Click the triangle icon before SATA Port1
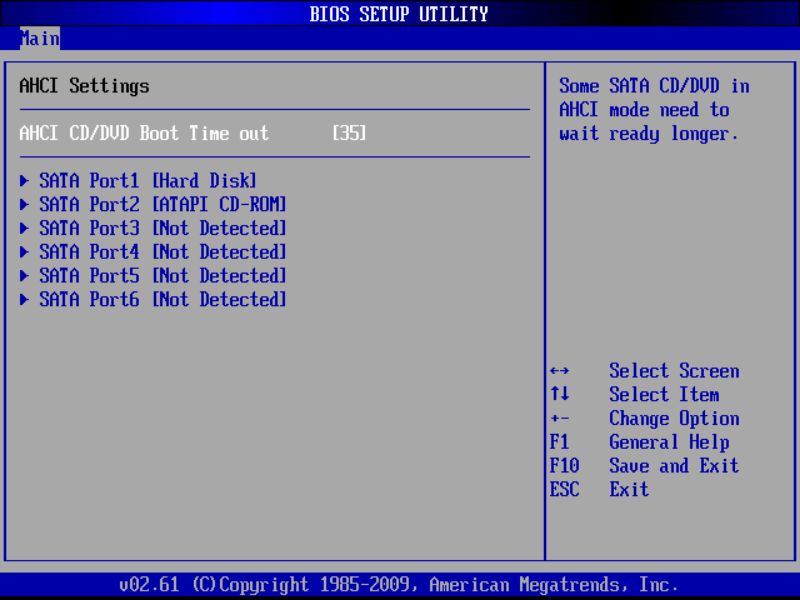 coord(24,181)
